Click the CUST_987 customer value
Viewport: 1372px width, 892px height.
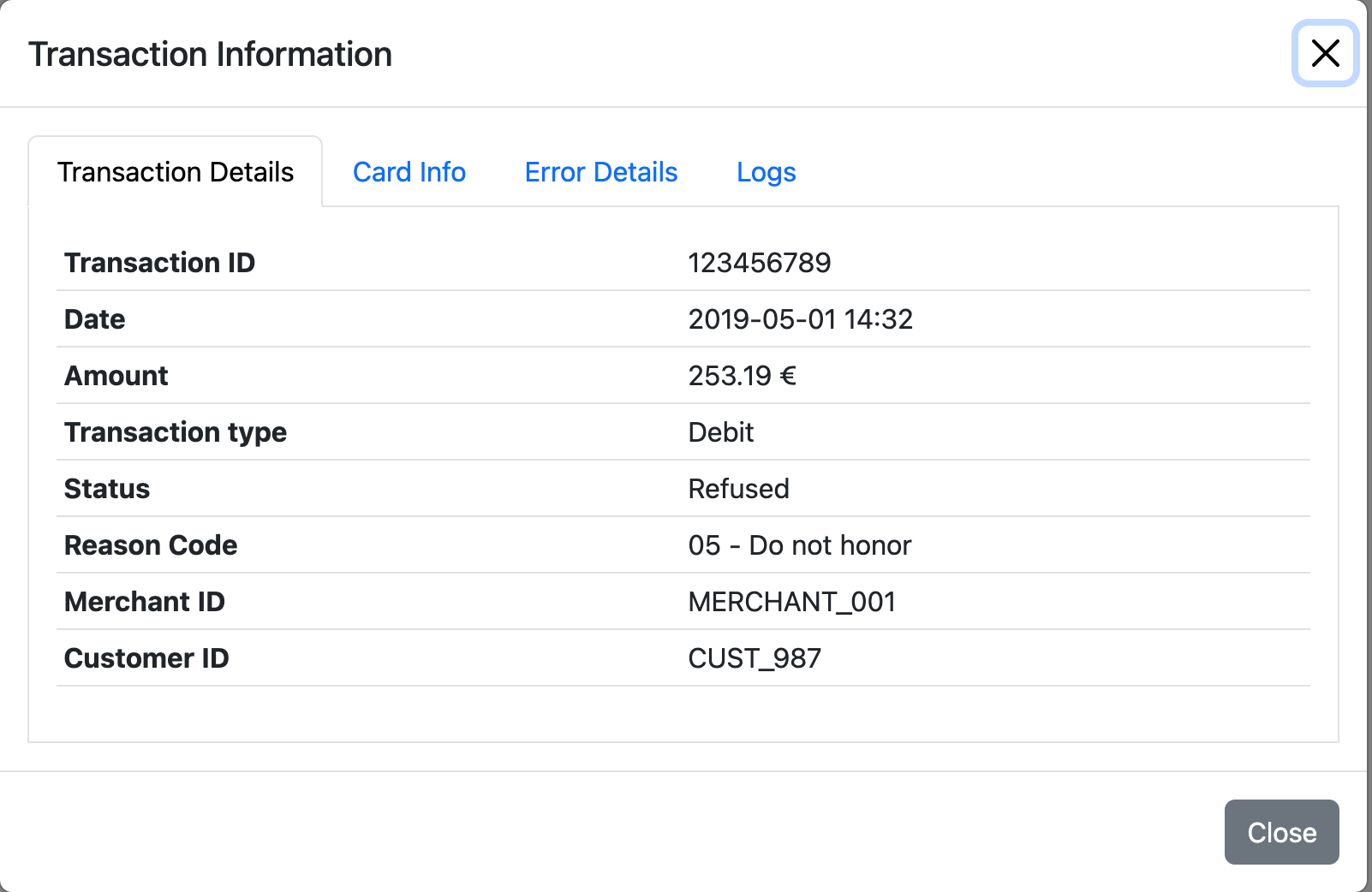[755, 658]
